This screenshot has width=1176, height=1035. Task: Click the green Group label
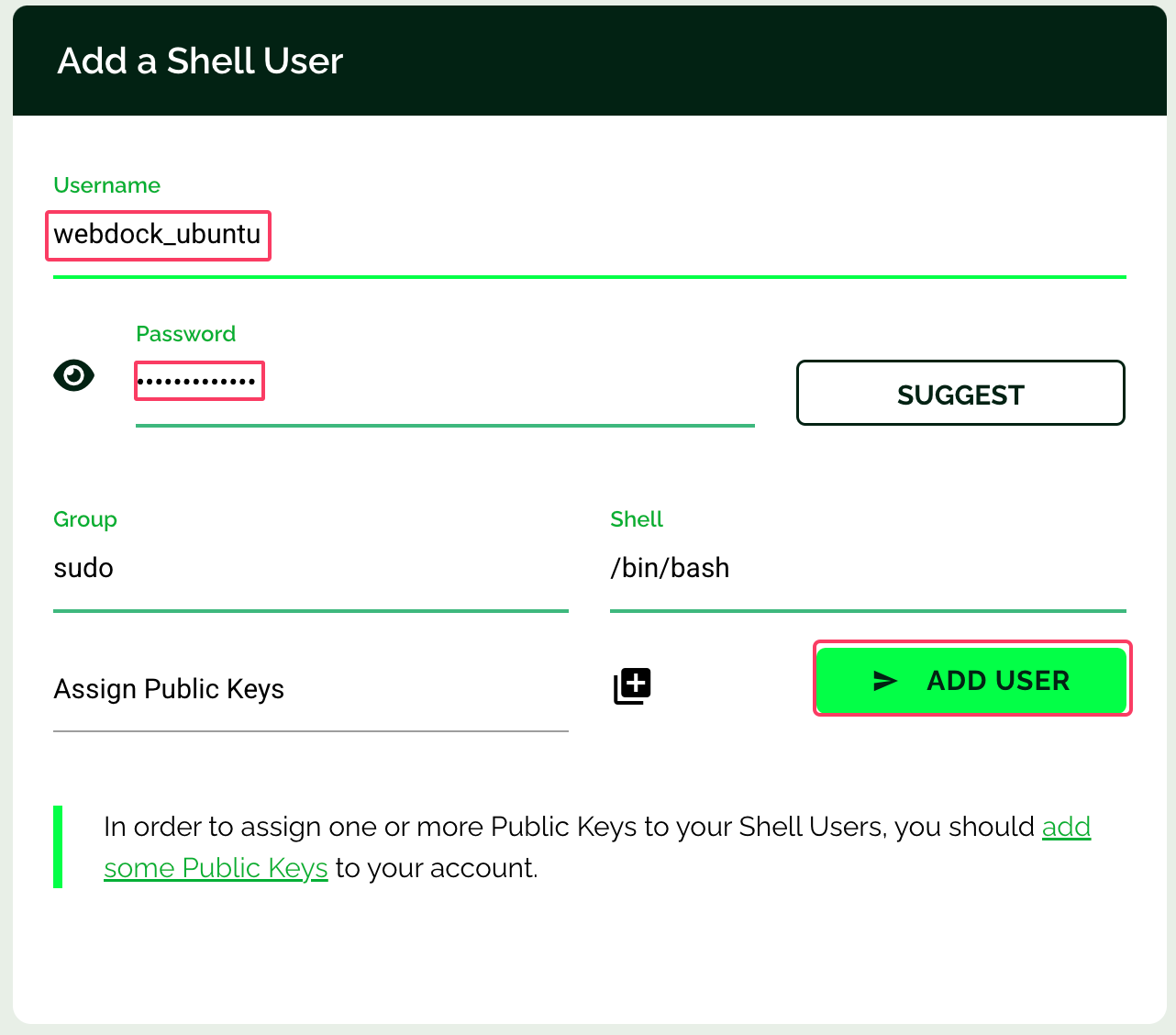(85, 519)
